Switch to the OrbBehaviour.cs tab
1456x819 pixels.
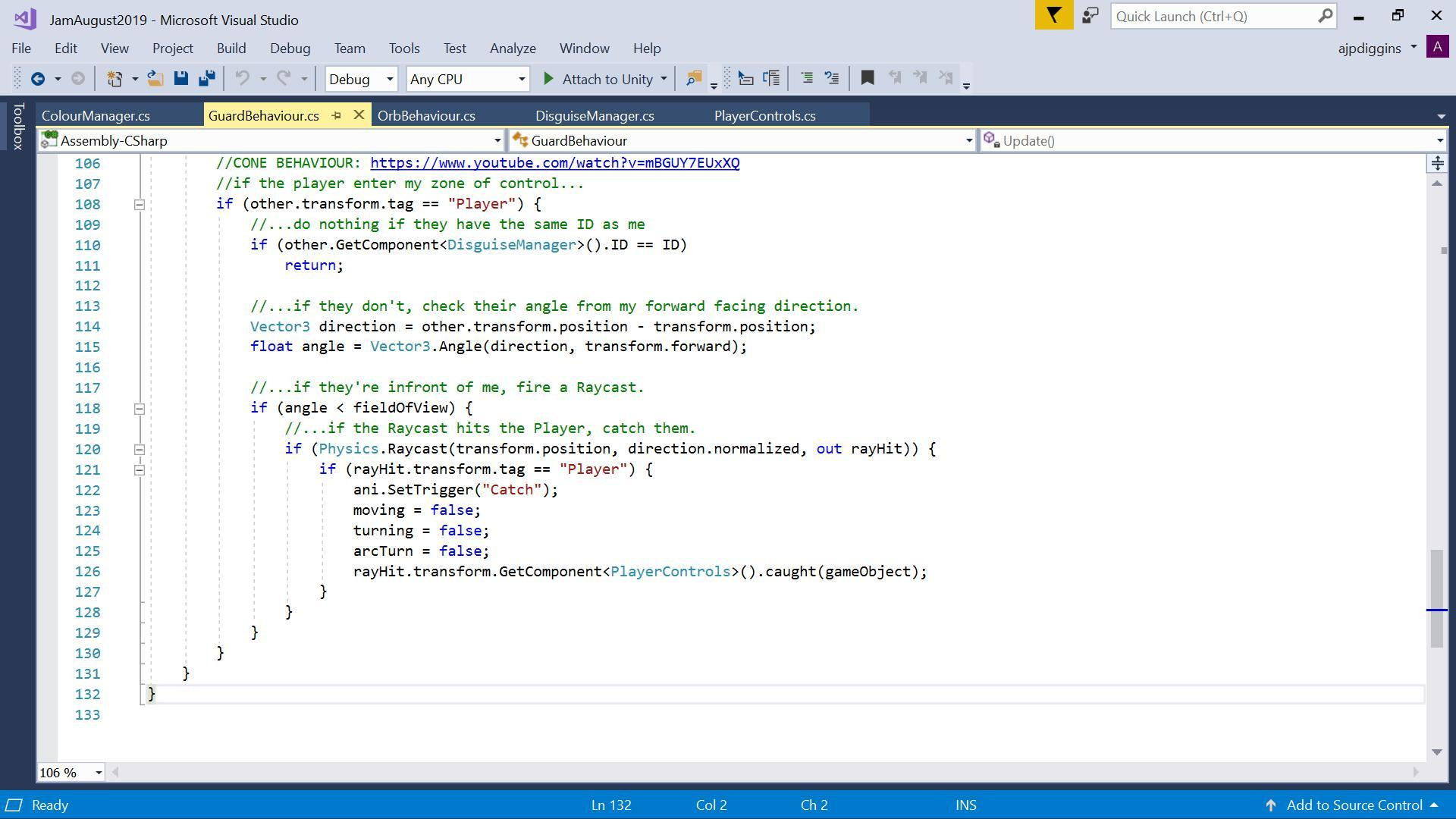[426, 115]
